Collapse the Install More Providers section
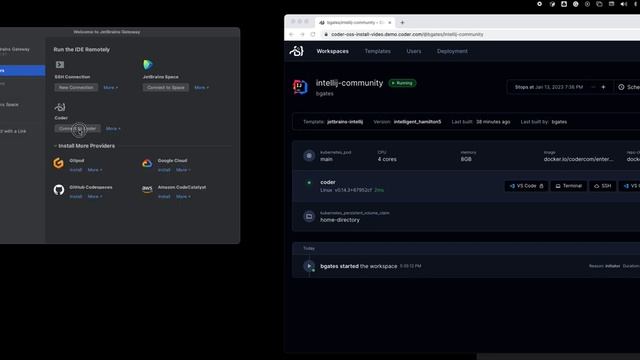640x360 pixels. pos(55,146)
